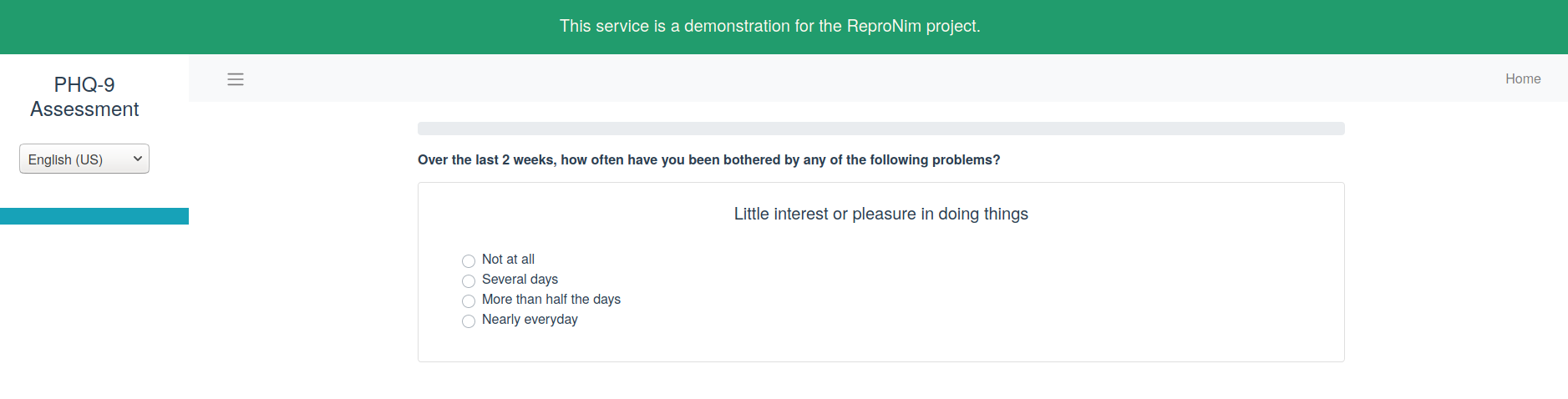
Task: Toggle the sidebar with the hamburger icon
Action: pos(236,79)
